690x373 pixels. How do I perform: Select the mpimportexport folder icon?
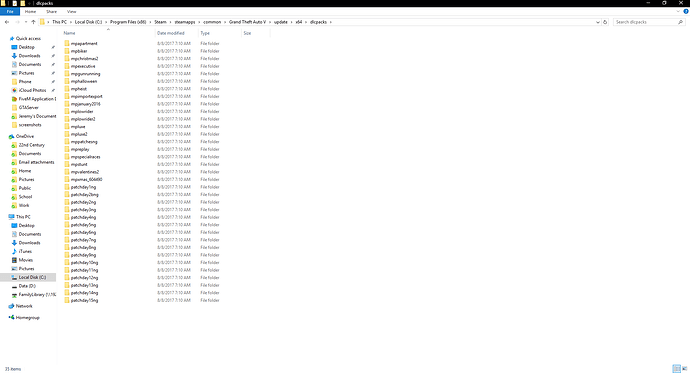67,96
